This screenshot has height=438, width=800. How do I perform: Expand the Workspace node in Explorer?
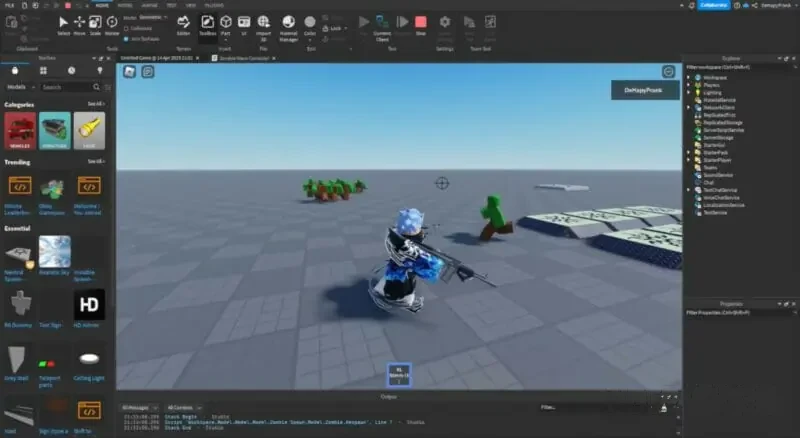click(689, 78)
